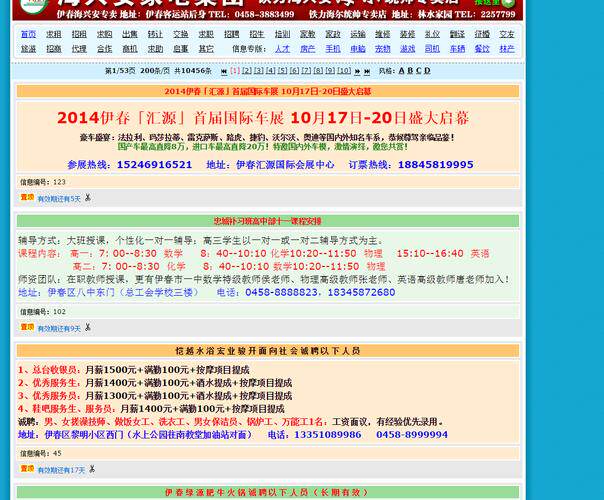604x500 pixels.
Task: Open the bathhouse recruitment listing title bar
Action: click(x=268, y=351)
